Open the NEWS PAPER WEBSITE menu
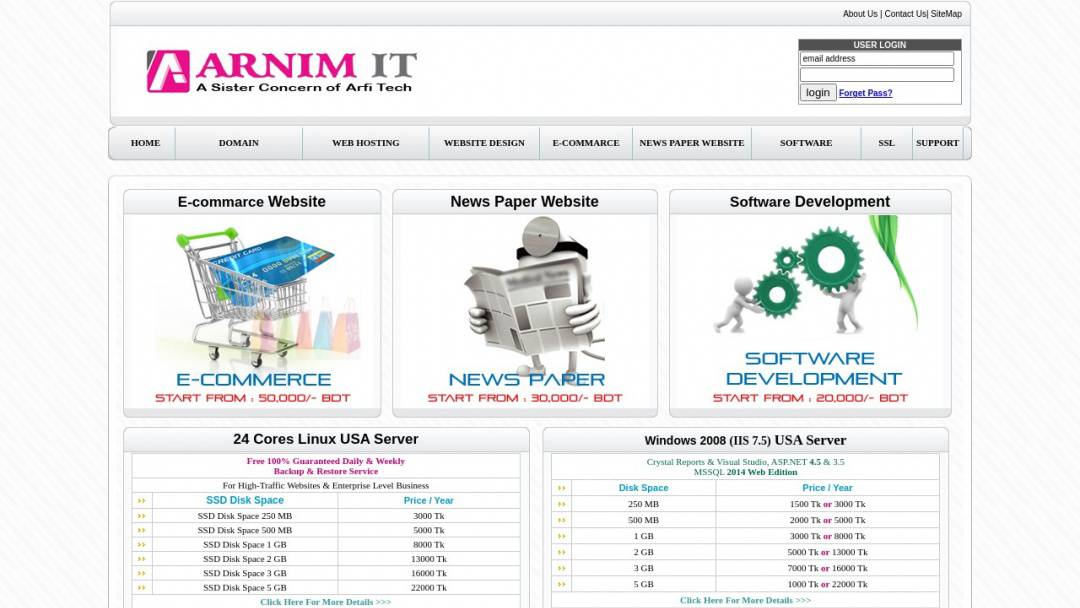This screenshot has height=608, width=1080. [691, 142]
